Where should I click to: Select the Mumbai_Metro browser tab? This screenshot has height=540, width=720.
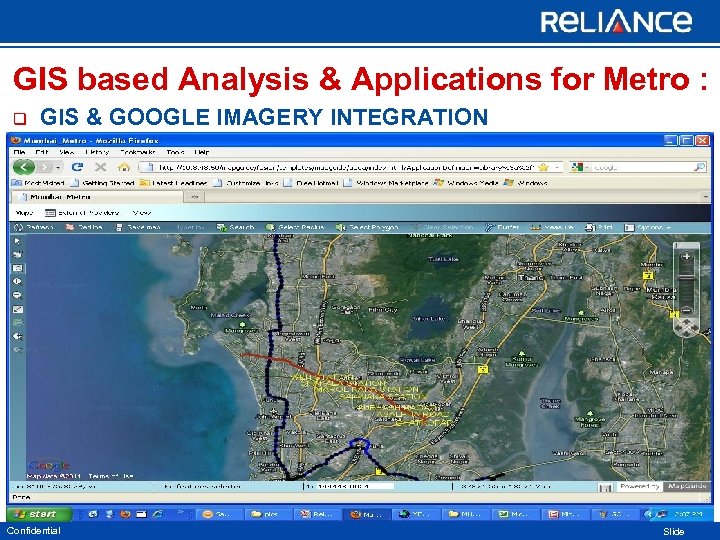coord(97,197)
